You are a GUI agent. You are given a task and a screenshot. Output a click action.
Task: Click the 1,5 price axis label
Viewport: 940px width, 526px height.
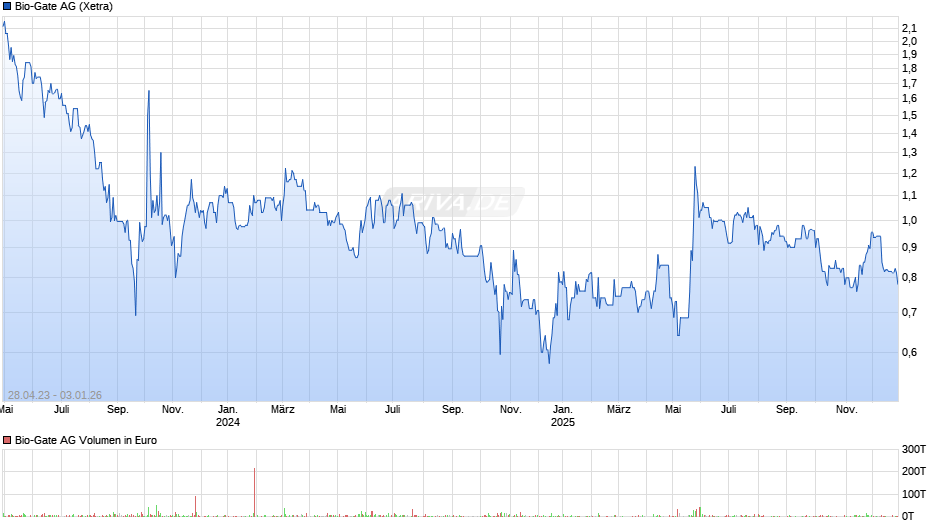909,115
